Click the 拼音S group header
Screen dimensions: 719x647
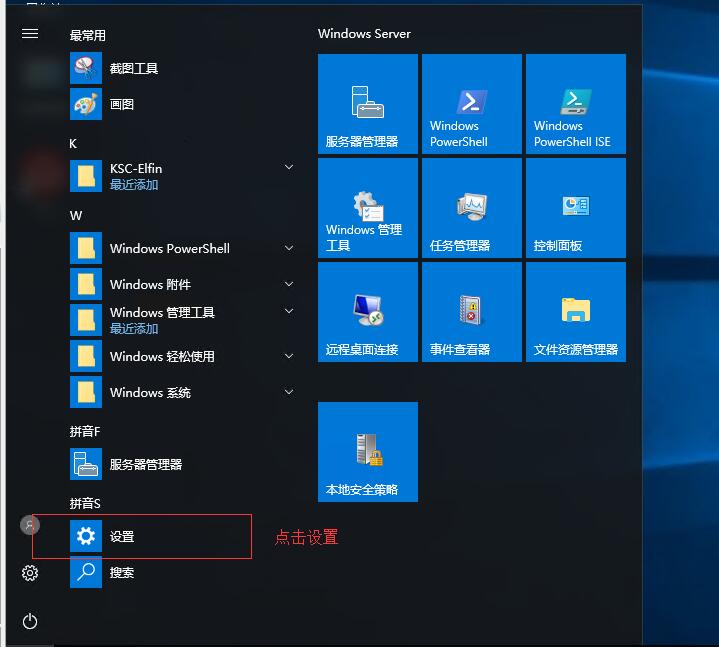pos(85,503)
